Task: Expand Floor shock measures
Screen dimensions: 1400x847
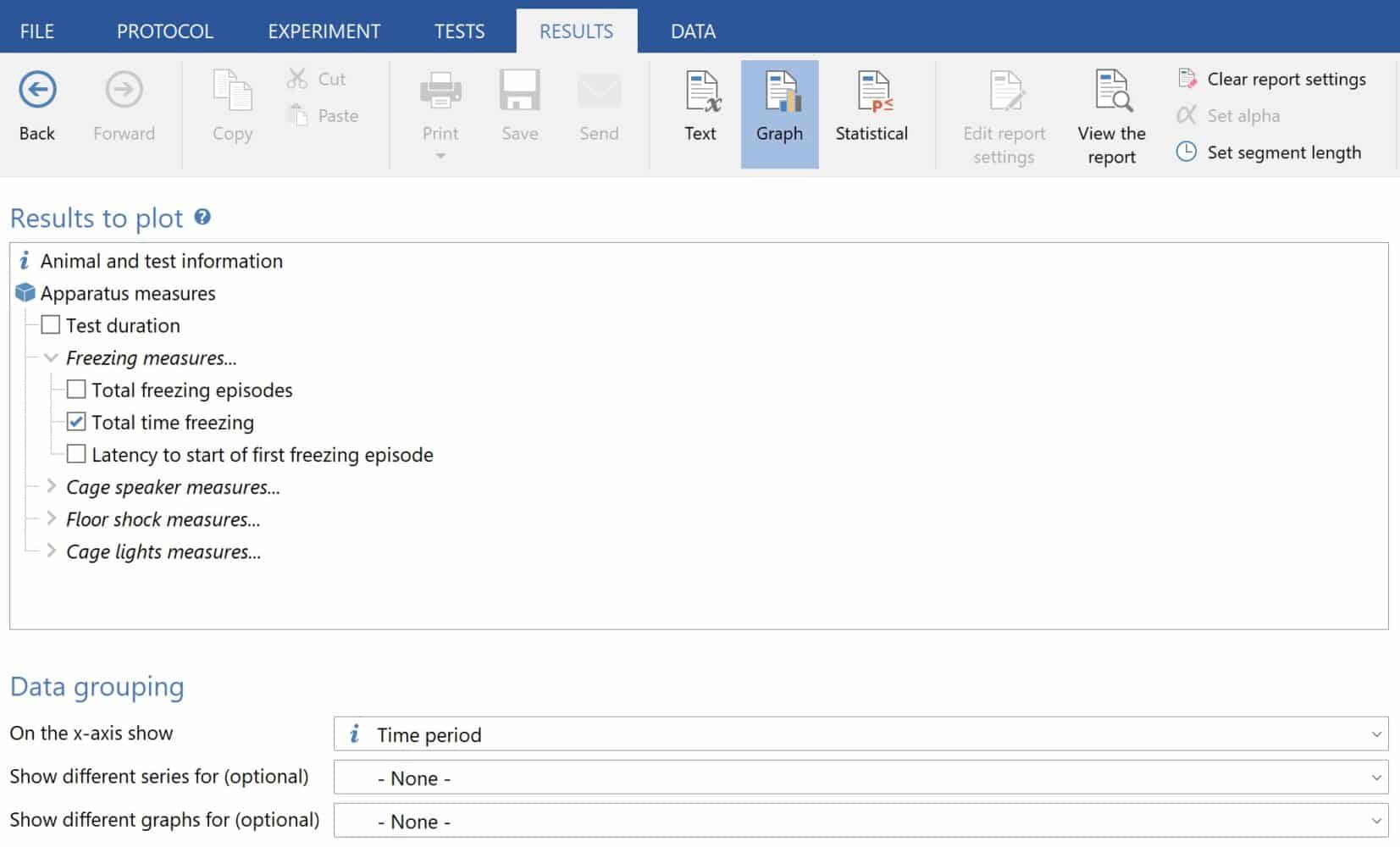Action: click(51, 518)
